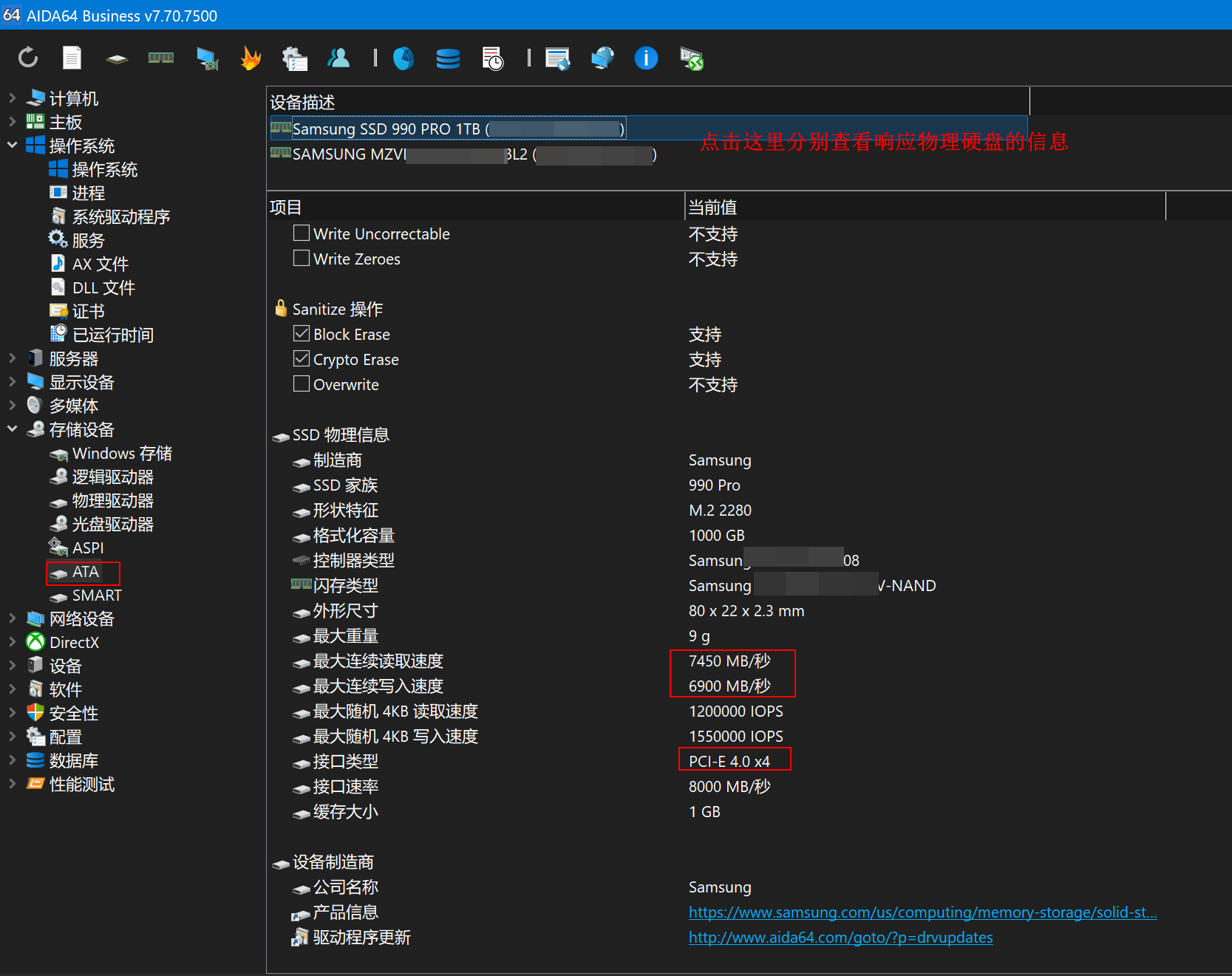
Task: Select DLL 文件 in the tree
Action: point(103,287)
